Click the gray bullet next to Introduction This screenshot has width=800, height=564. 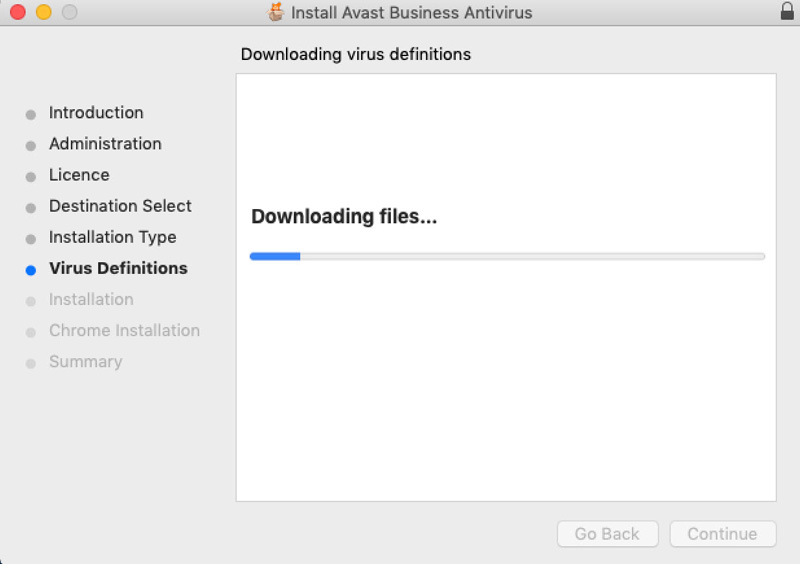pyautogui.click(x=31, y=115)
